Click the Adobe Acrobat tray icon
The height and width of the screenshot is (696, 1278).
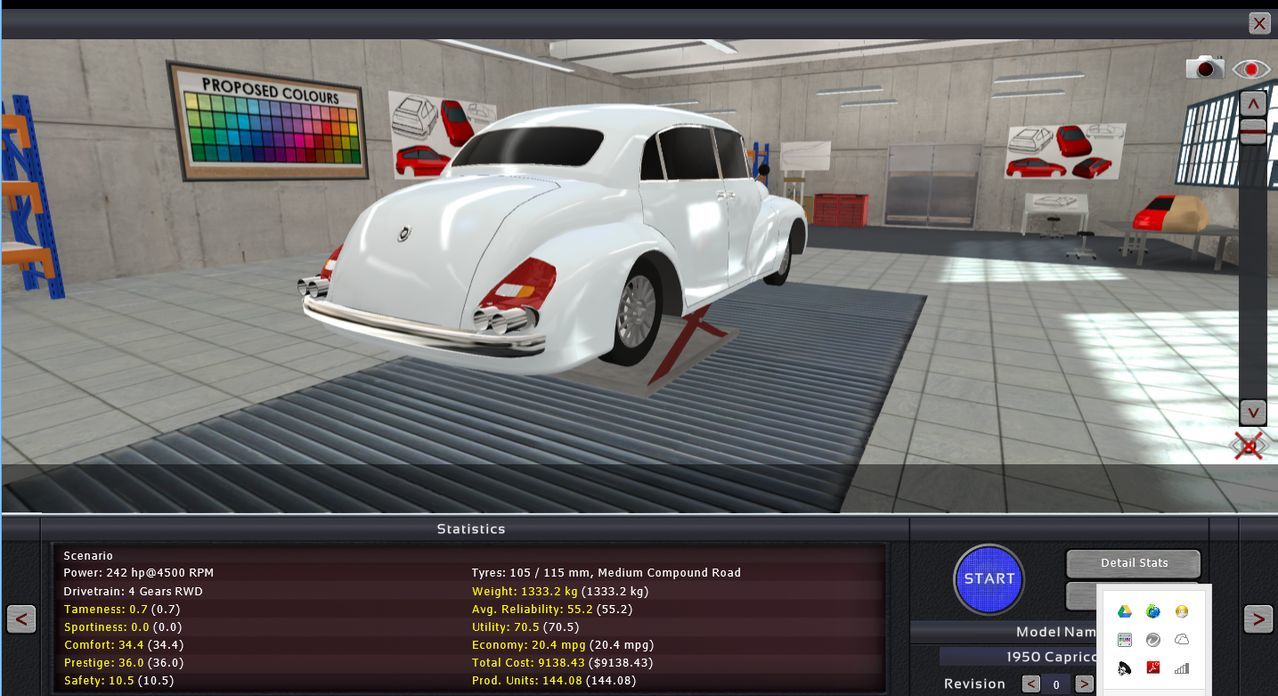pyautogui.click(x=1153, y=668)
